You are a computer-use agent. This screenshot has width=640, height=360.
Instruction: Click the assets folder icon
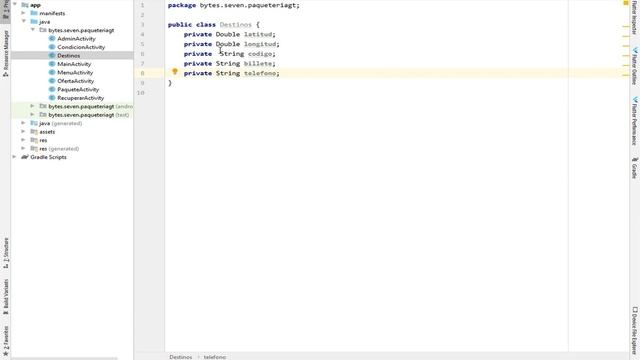point(34,131)
